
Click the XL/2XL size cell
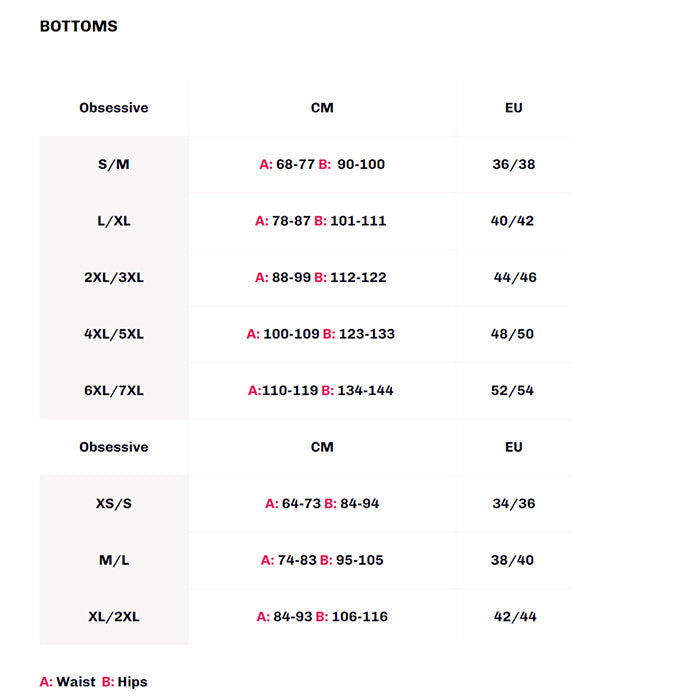coord(114,617)
